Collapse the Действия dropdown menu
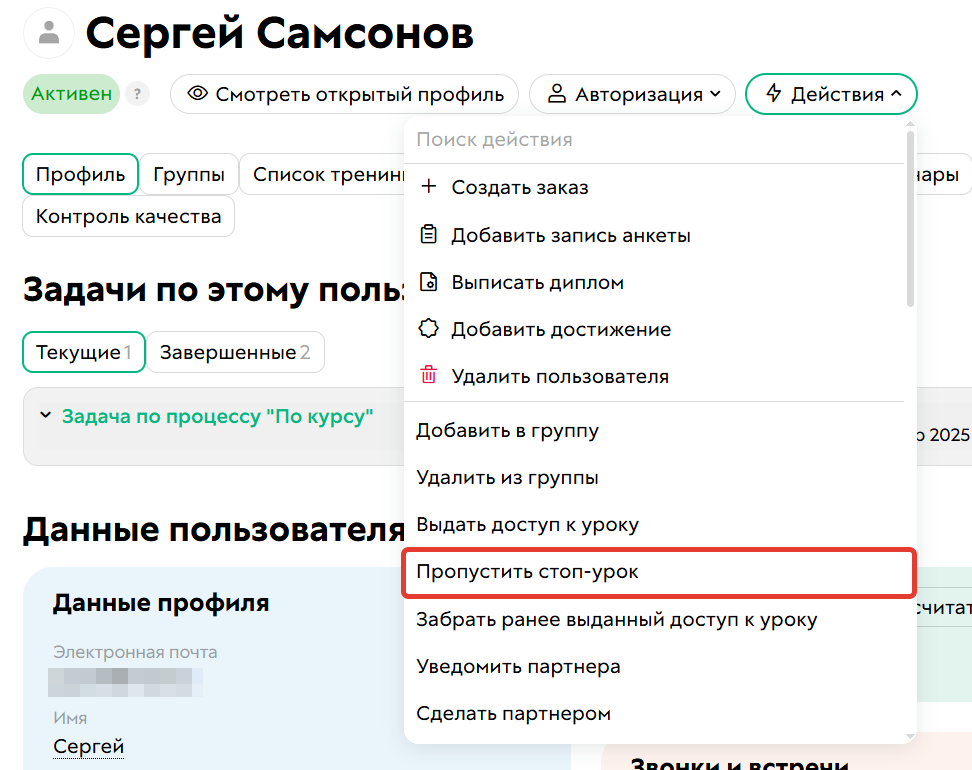This screenshot has height=770, width=972. click(x=831, y=93)
